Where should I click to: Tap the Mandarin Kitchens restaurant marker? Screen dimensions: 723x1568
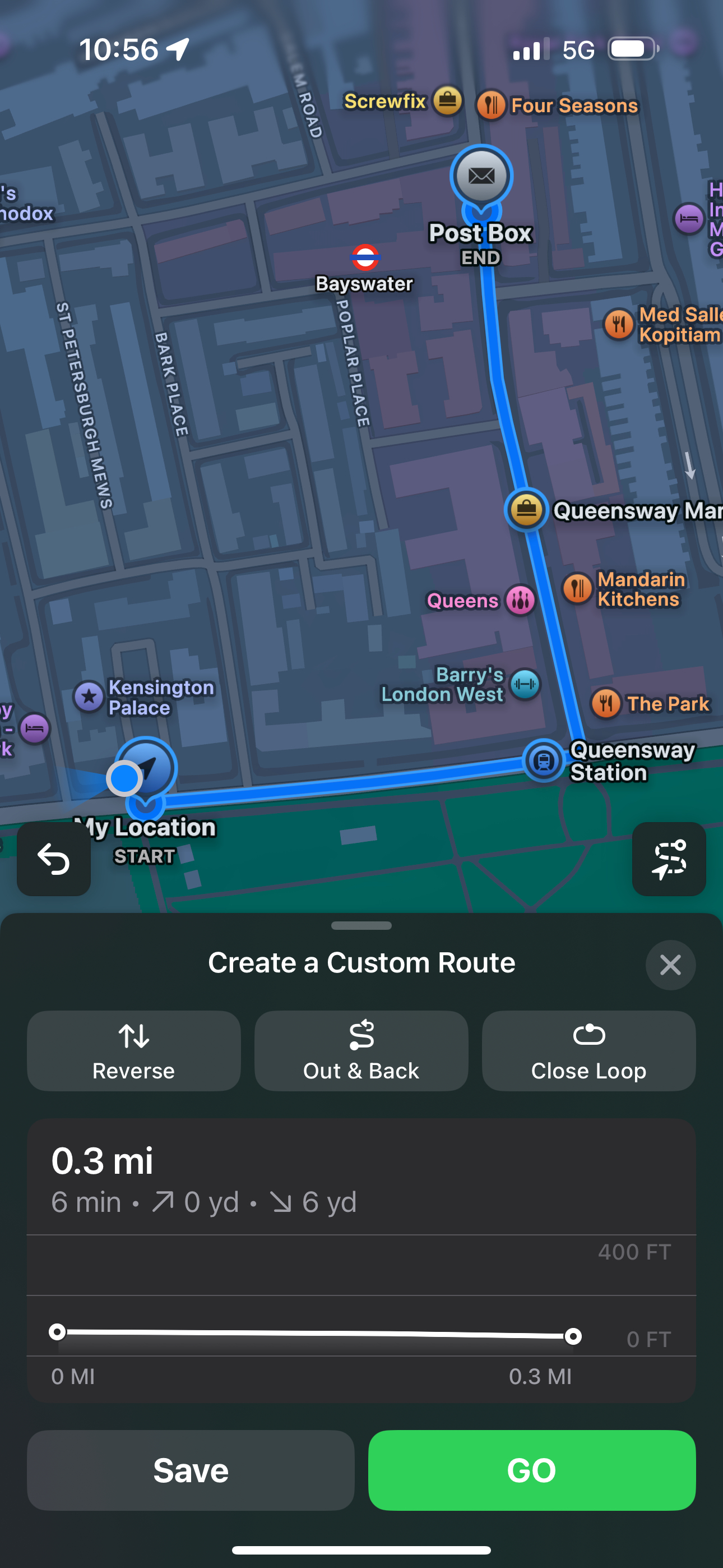tap(577, 589)
